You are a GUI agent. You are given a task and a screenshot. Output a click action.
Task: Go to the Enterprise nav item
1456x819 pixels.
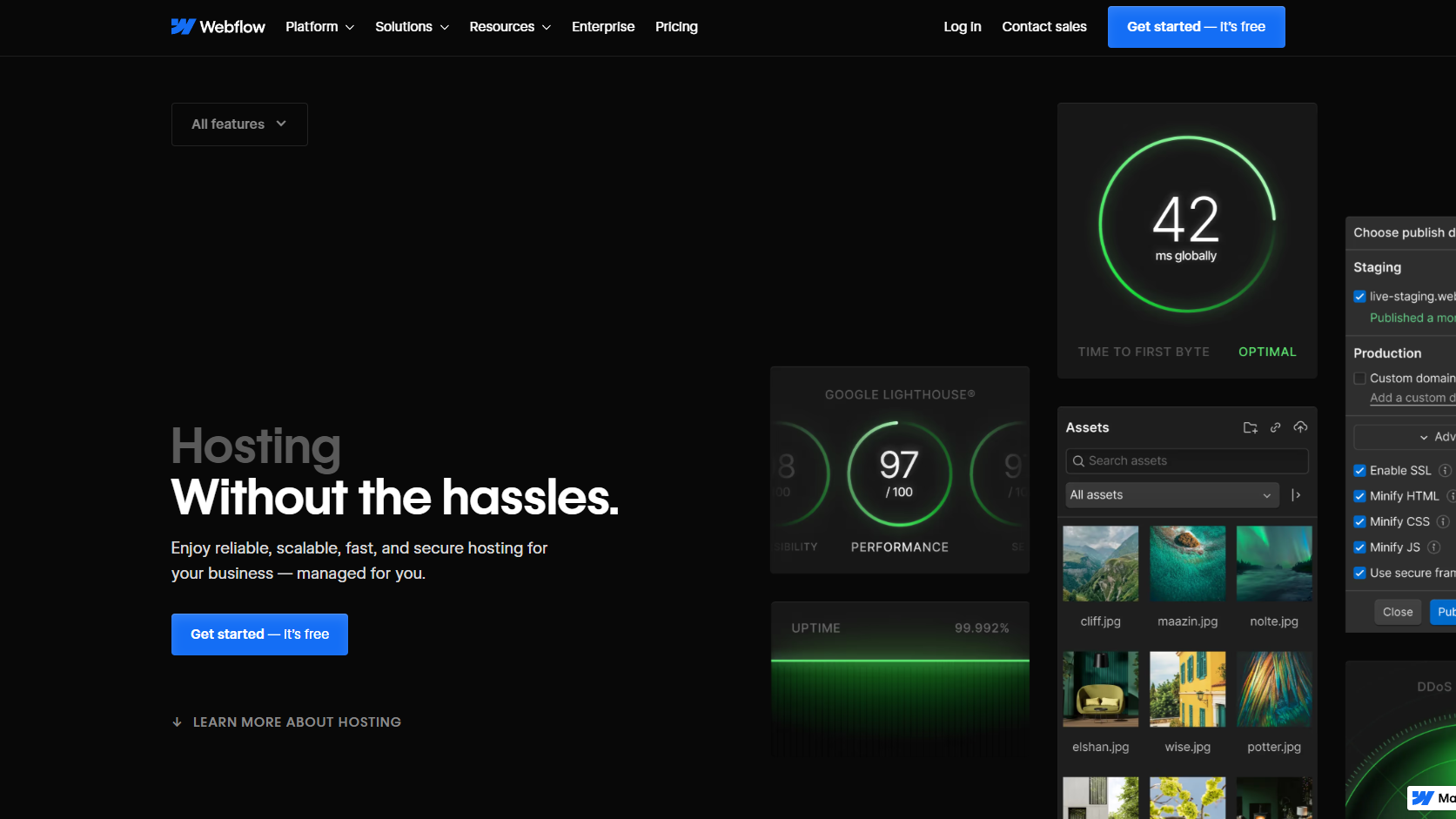tap(603, 27)
